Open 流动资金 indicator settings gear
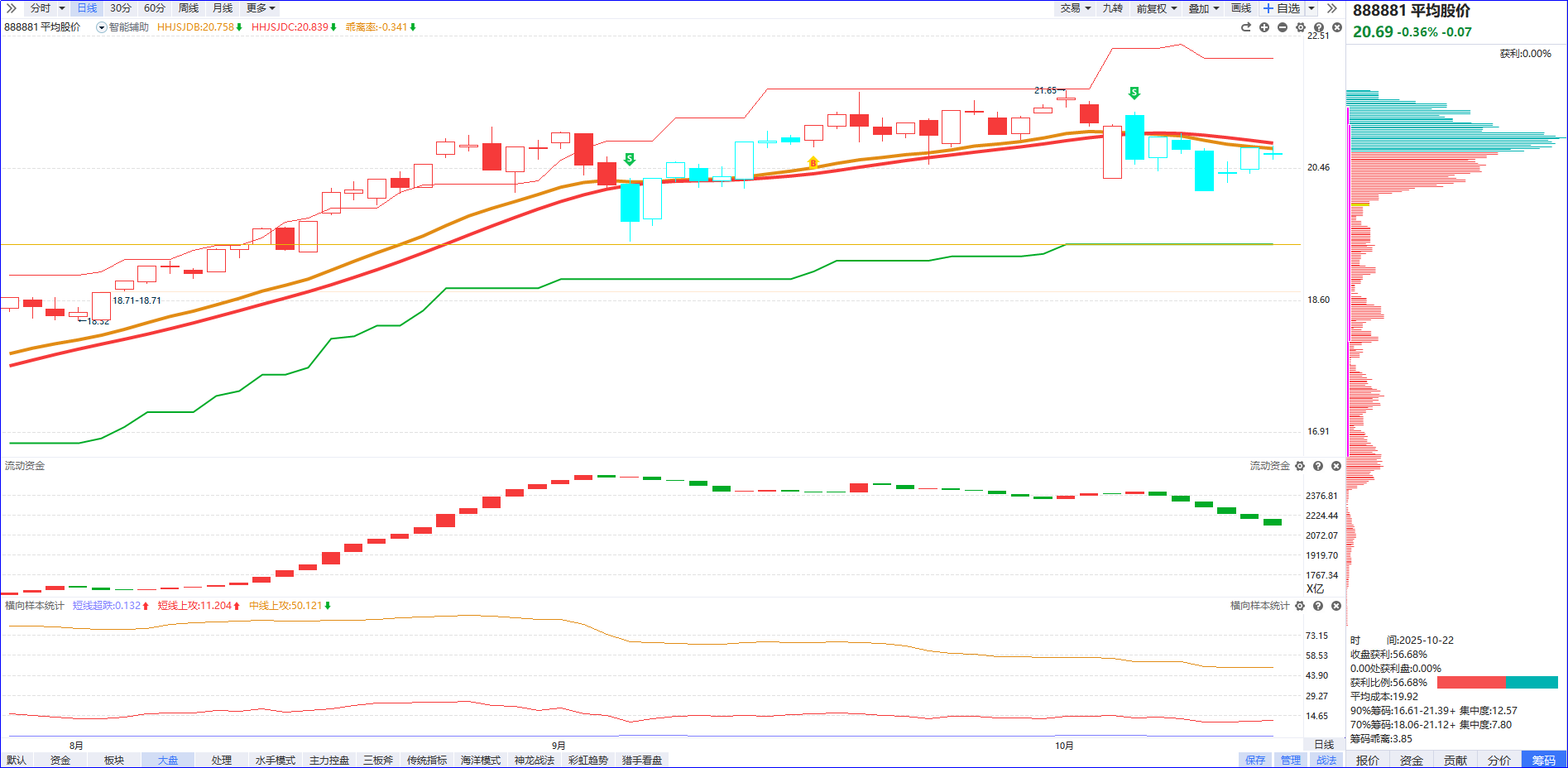This screenshot has height=768, width=1568. [1300, 466]
